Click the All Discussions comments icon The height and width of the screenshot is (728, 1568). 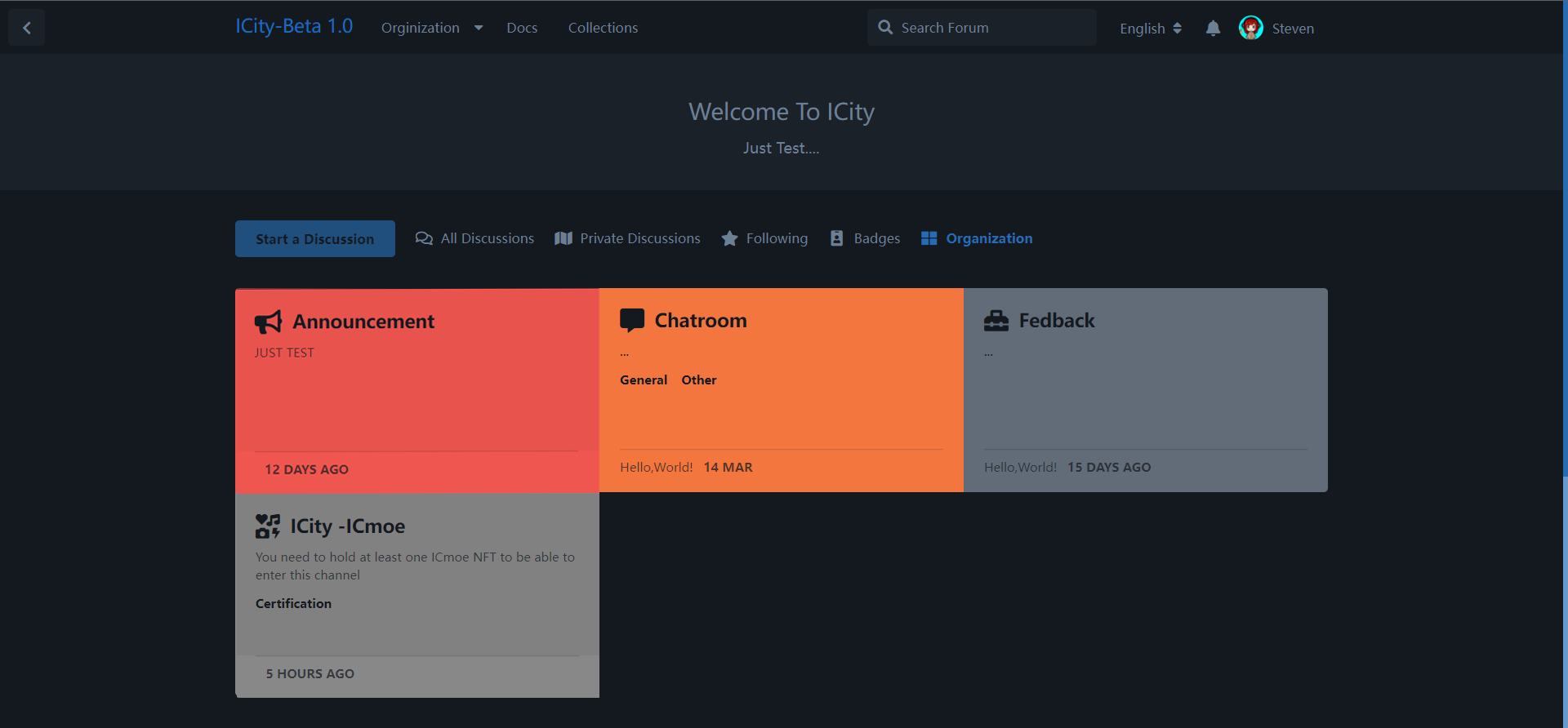424,238
